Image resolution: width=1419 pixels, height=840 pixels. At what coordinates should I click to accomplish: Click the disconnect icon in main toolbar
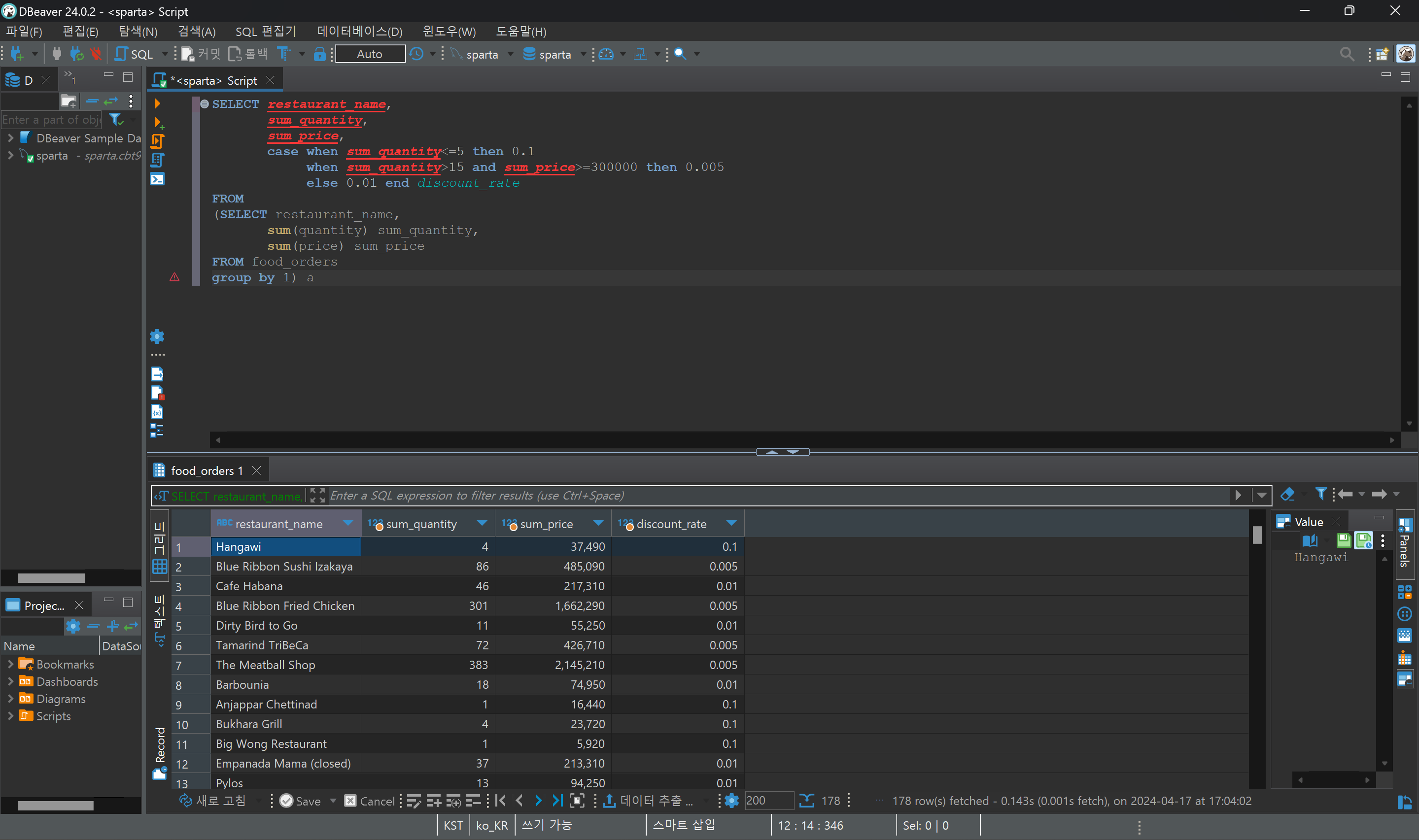pos(96,54)
